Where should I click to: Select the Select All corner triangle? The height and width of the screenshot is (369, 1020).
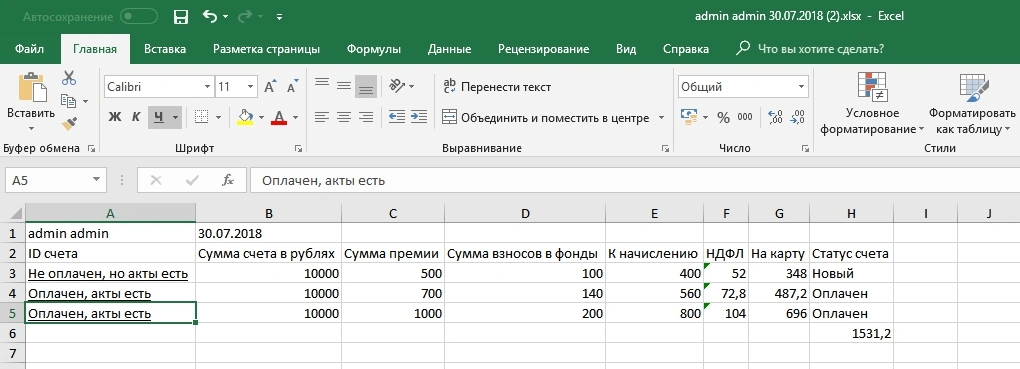(x=12, y=213)
